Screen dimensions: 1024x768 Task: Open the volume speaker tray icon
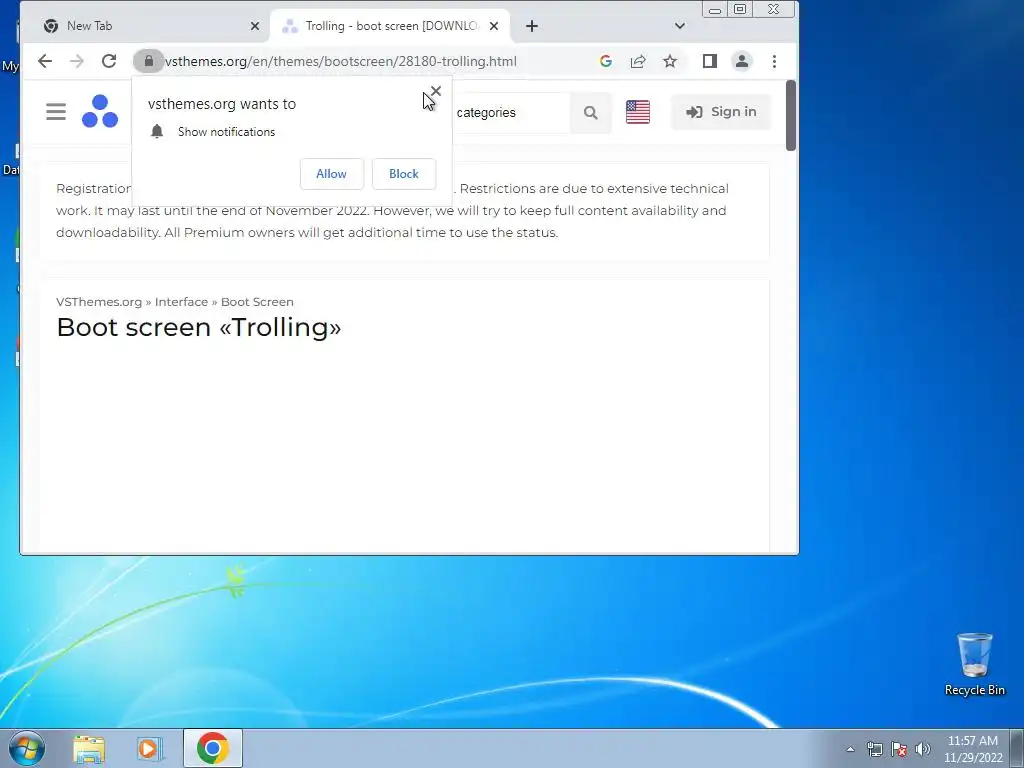[922, 749]
